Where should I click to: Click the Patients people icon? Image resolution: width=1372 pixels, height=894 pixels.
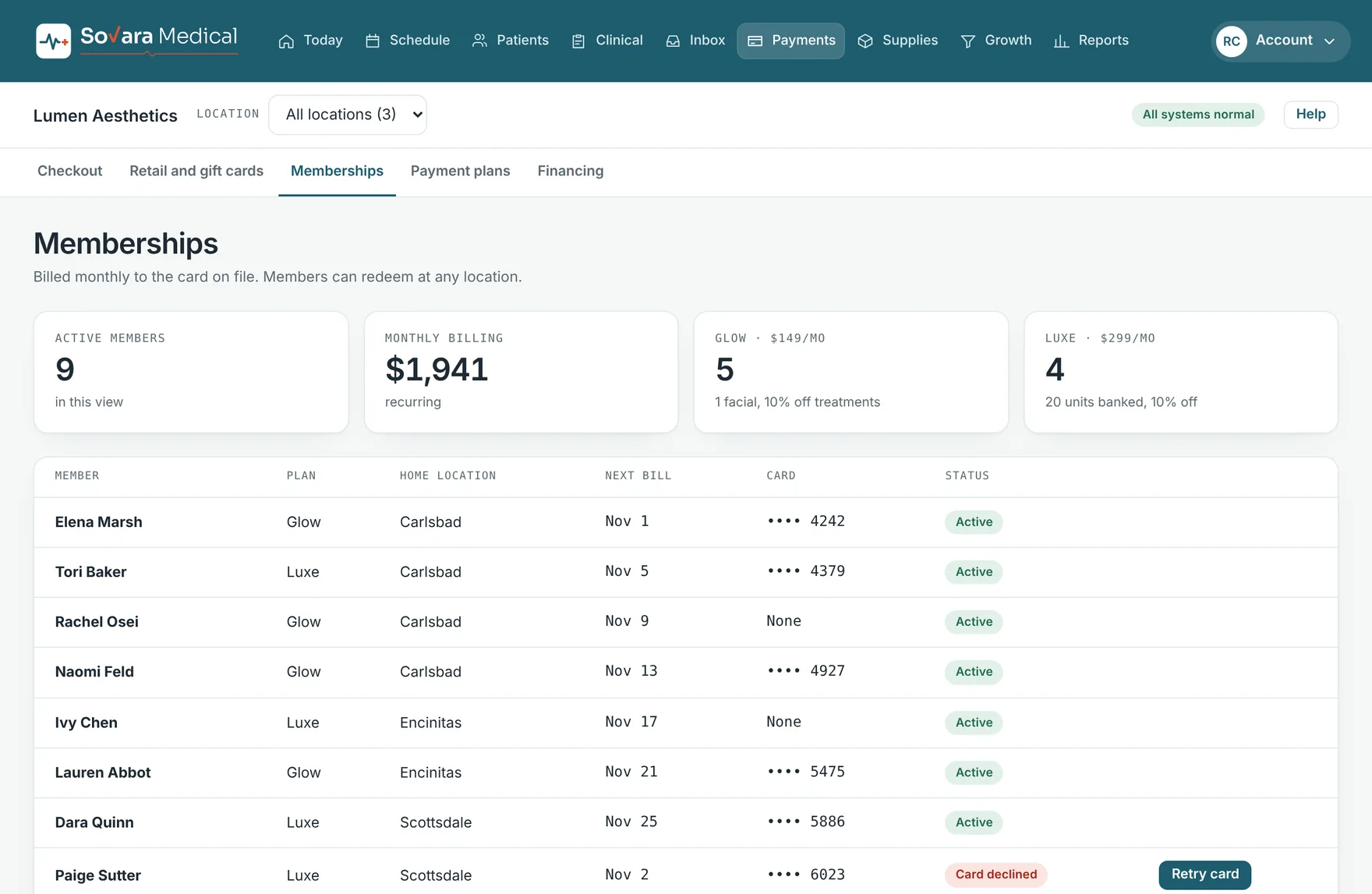coord(479,41)
